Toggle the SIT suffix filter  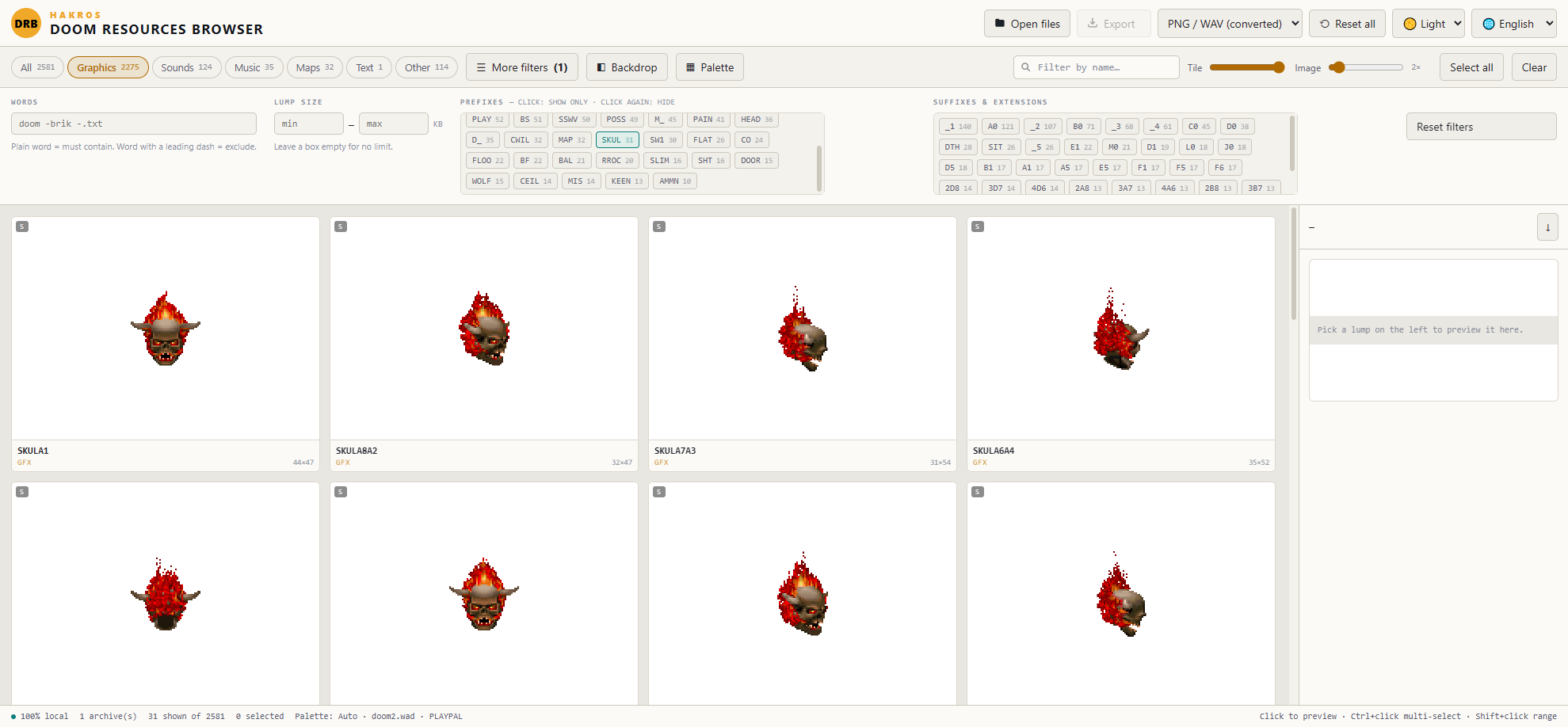point(1001,147)
